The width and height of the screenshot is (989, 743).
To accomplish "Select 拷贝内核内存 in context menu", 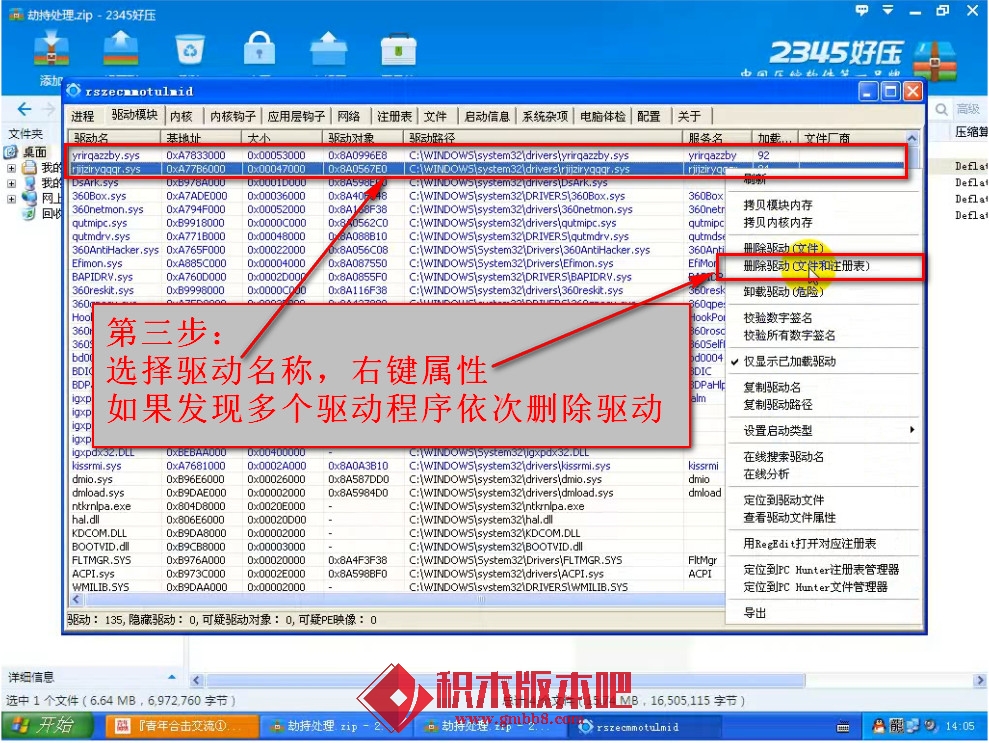I will click(x=778, y=223).
